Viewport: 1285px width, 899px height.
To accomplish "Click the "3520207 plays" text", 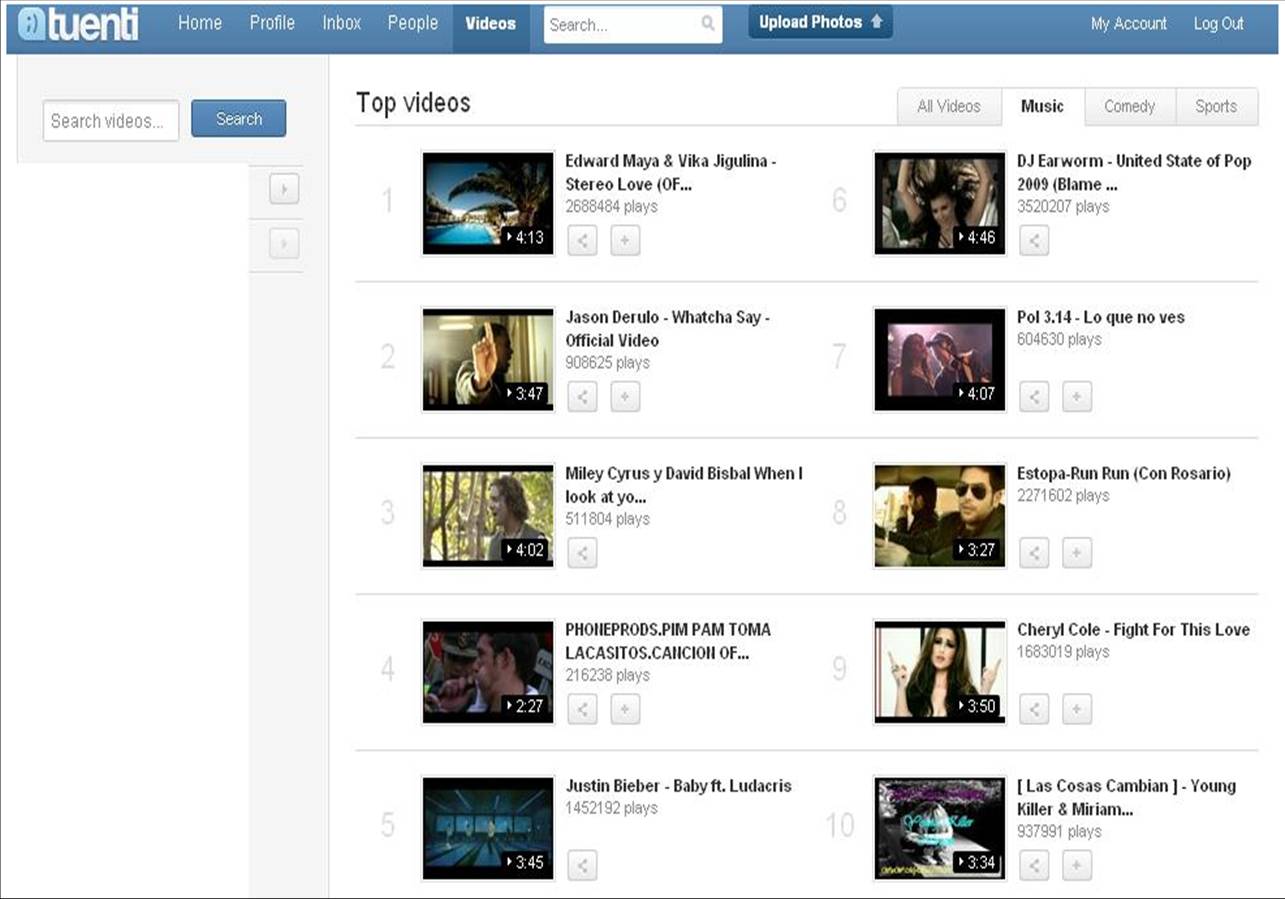I will (x=1064, y=207).
